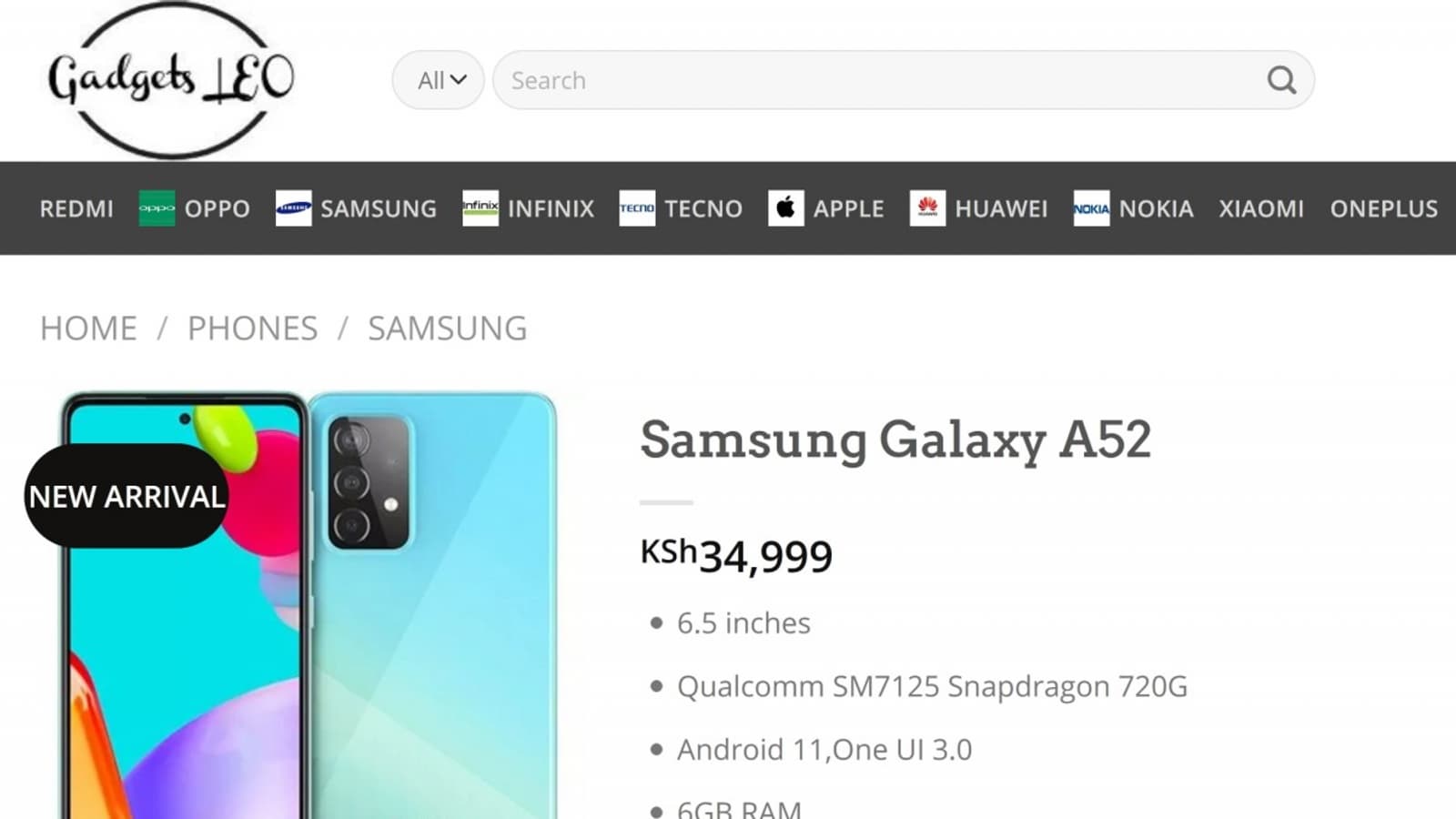
Task: Click the Tecno brand logo icon
Action: tap(637, 208)
